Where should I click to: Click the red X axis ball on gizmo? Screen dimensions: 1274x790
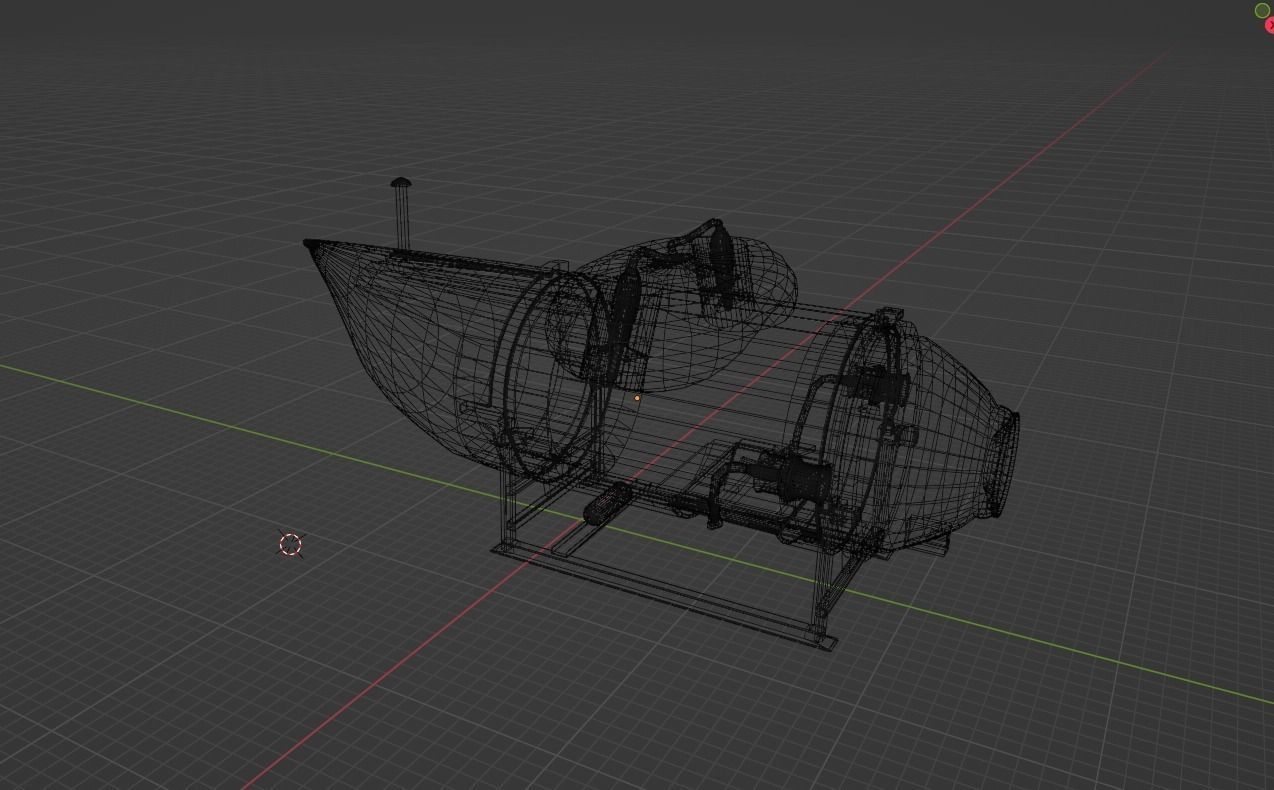[1270, 26]
